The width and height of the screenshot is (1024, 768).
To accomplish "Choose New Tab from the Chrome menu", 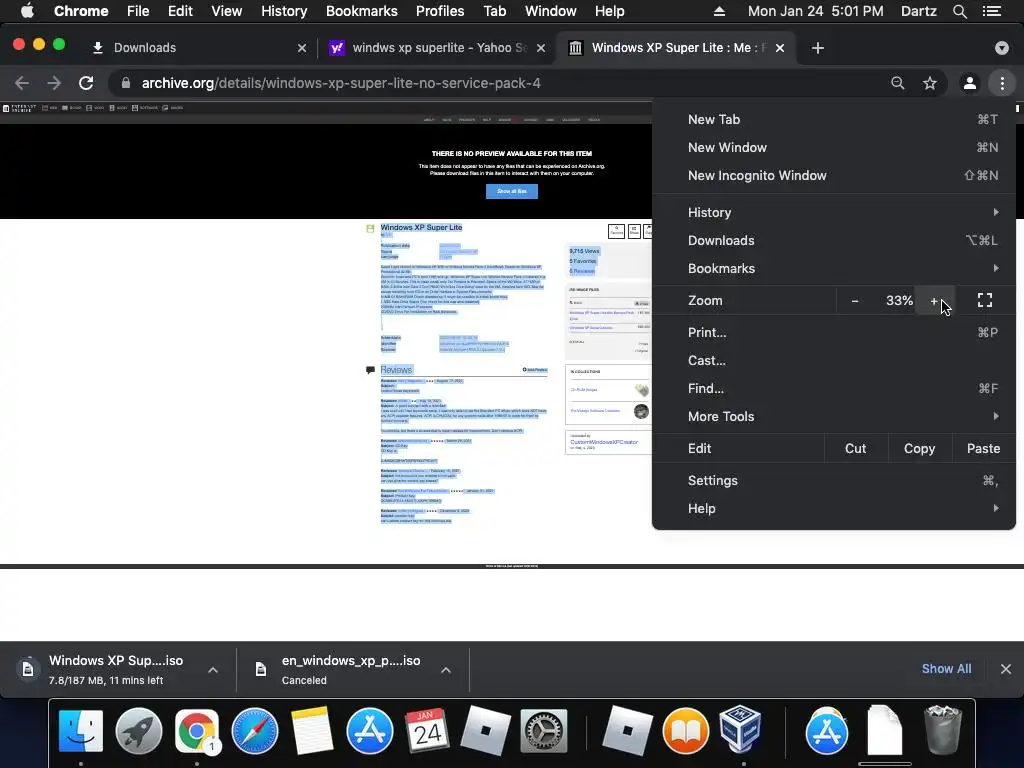I will click(834, 120).
